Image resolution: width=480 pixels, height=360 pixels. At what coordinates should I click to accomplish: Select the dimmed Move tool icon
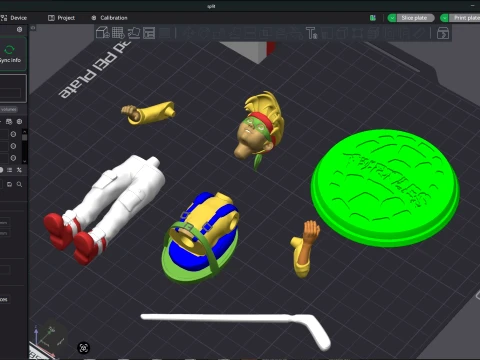(190, 33)
